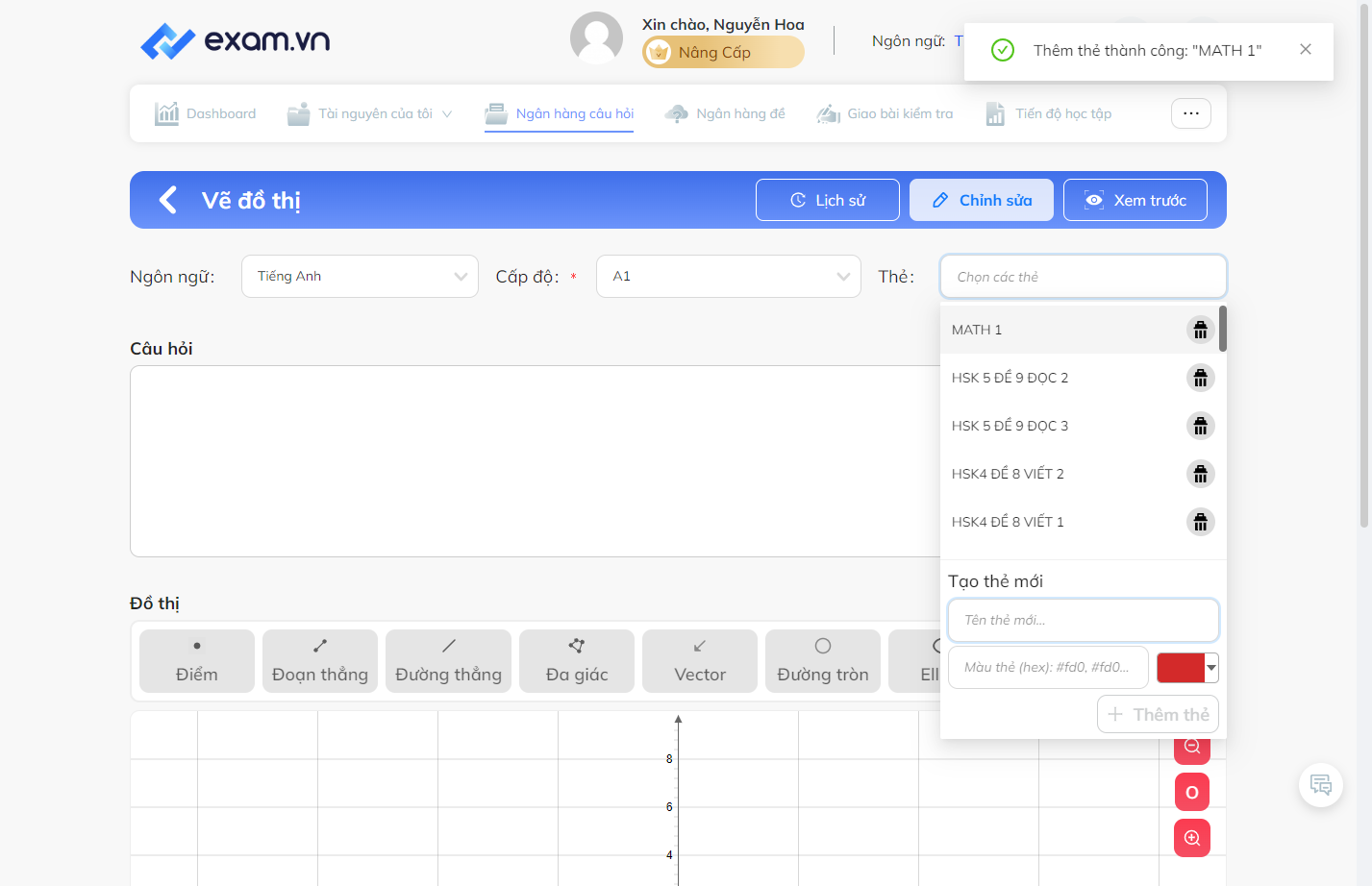
Task: Click the Xem trước preview button
Action: coord(1135,200)
